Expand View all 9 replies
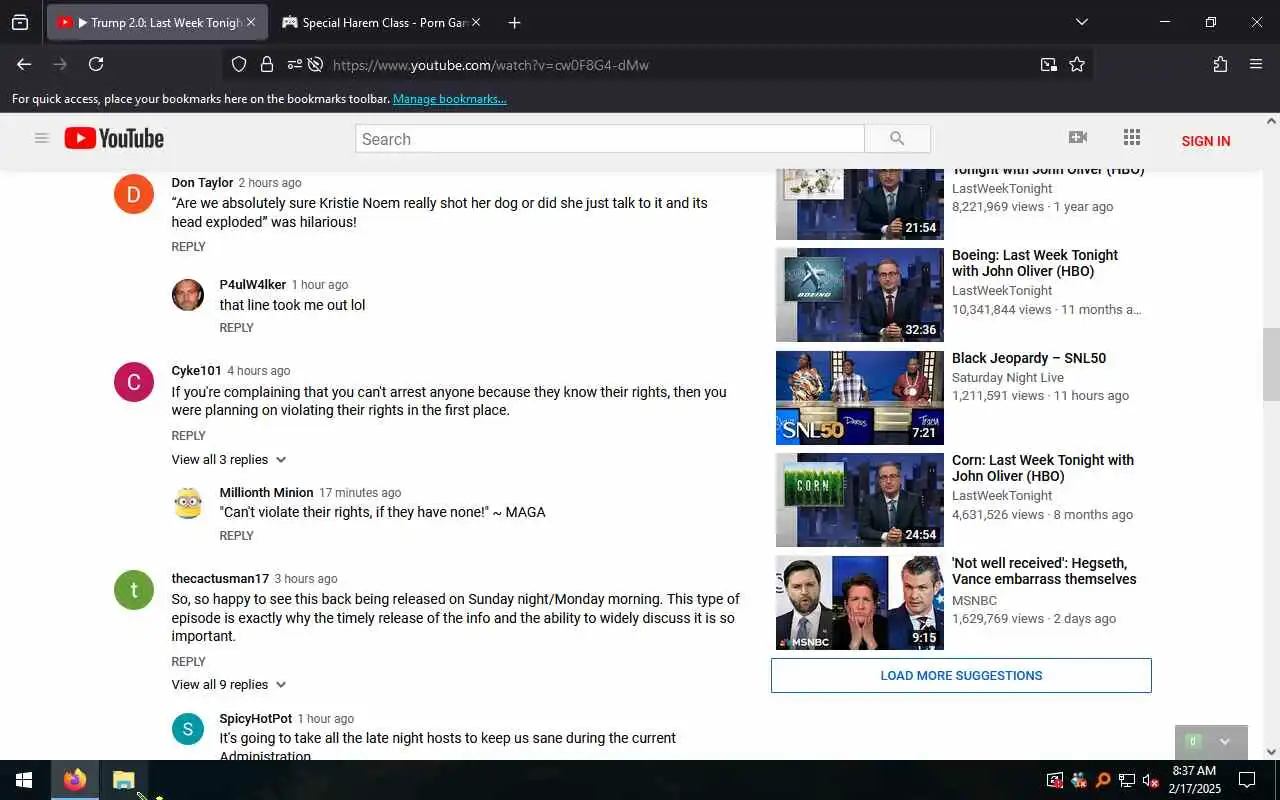1280x800 pixels. click(229, 685)
